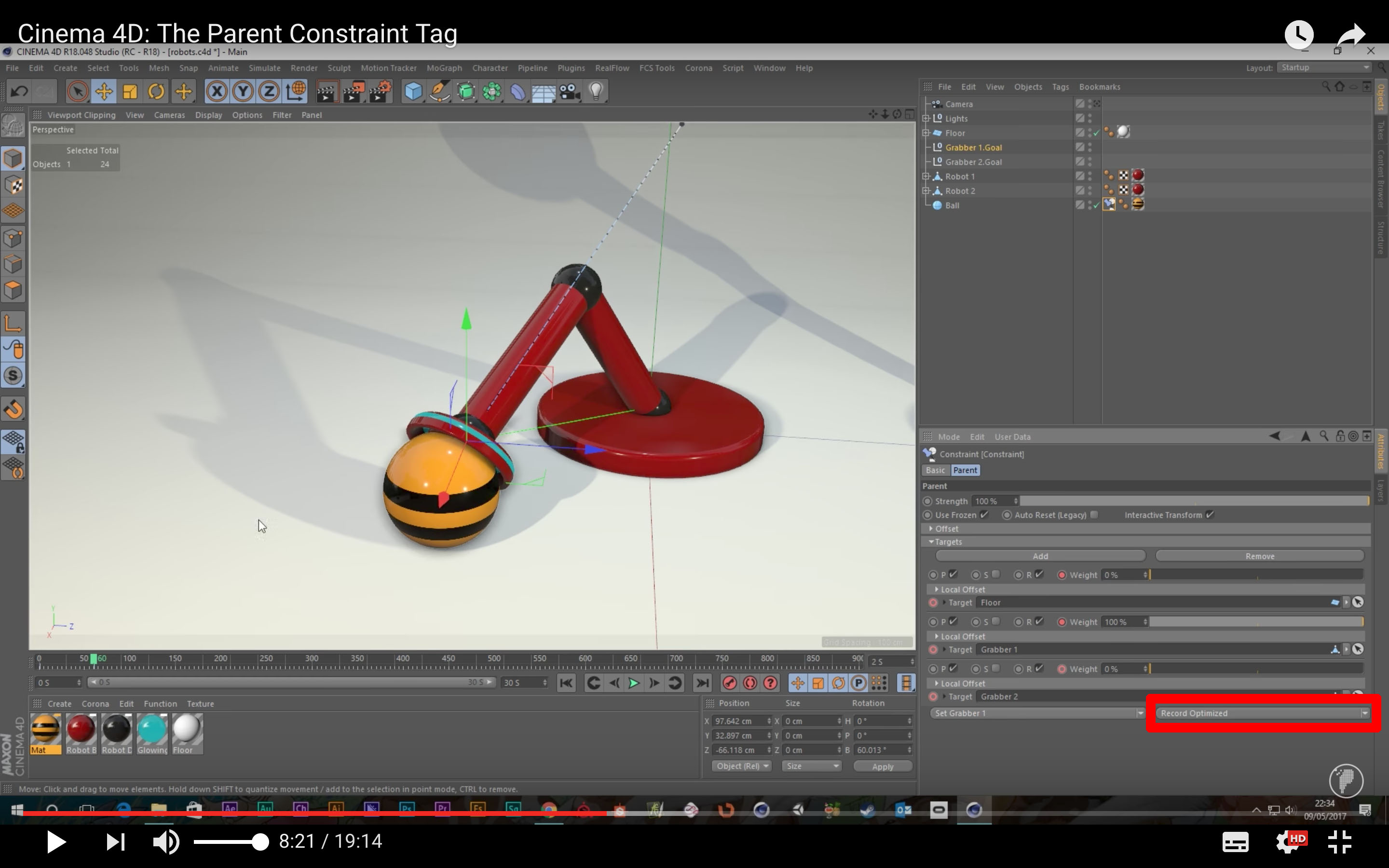Image resolution: width=1389 pixels, height=868 pixels.
Task: Expand the Offset section
Action: (x=931, y=529)
